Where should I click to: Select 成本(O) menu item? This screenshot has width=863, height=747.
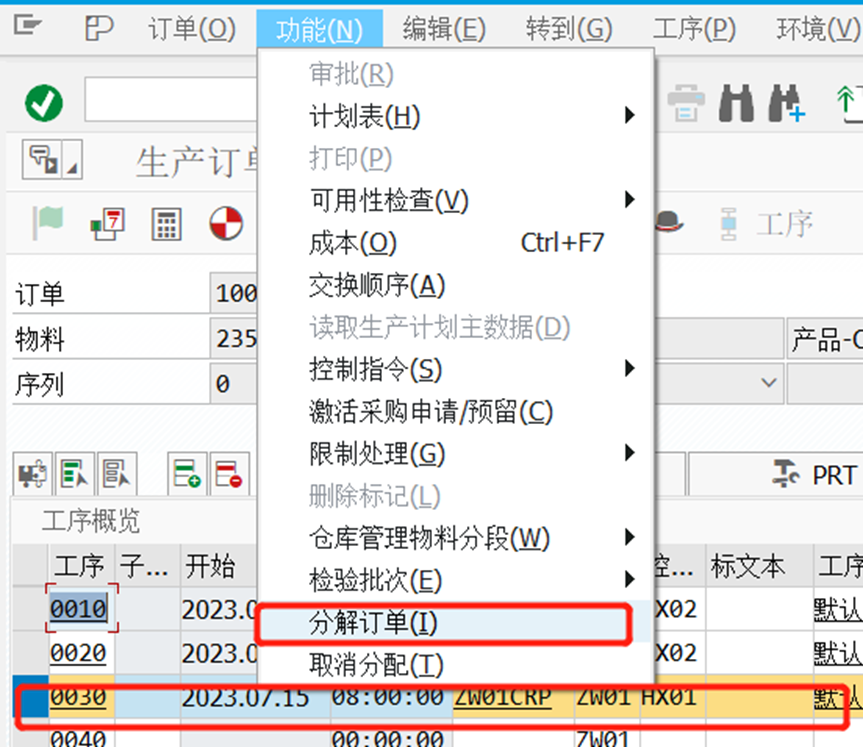point(456,243)
